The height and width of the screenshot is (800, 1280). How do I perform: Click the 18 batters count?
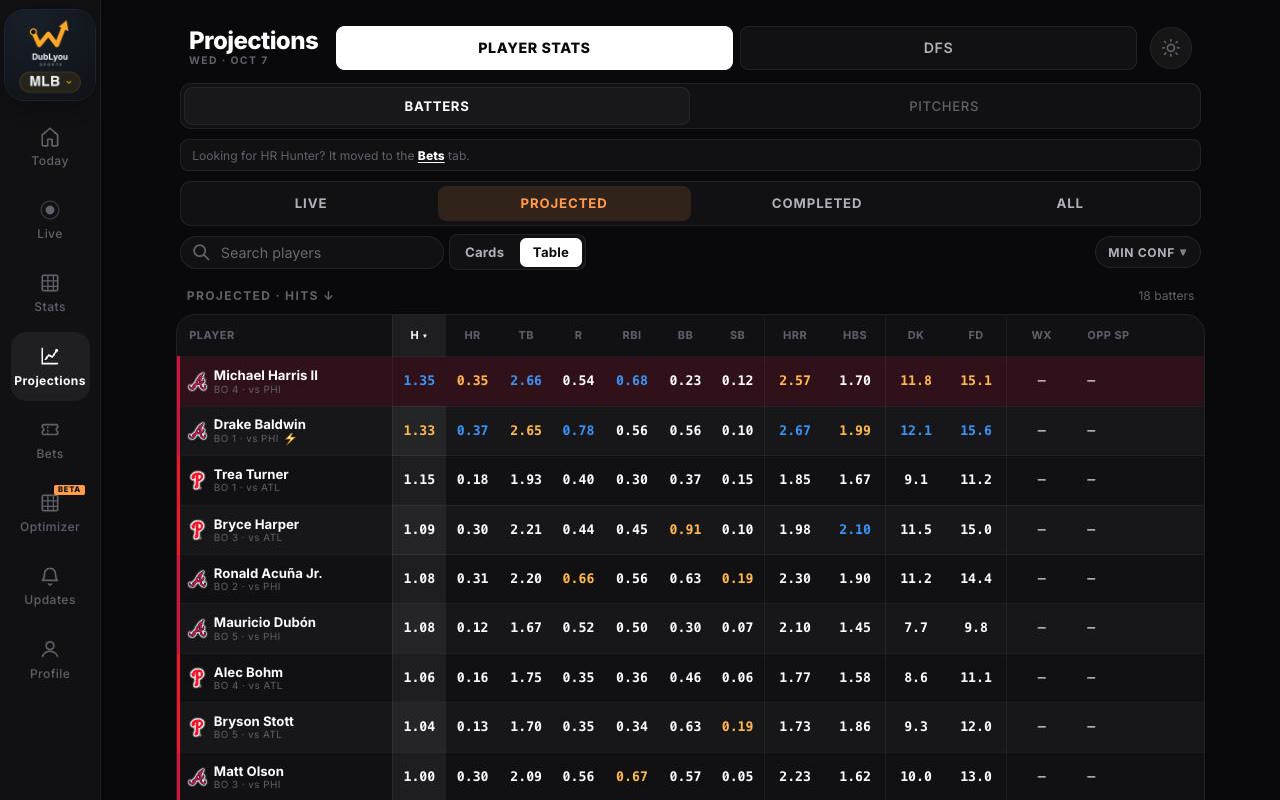[x=1166, y=296]
